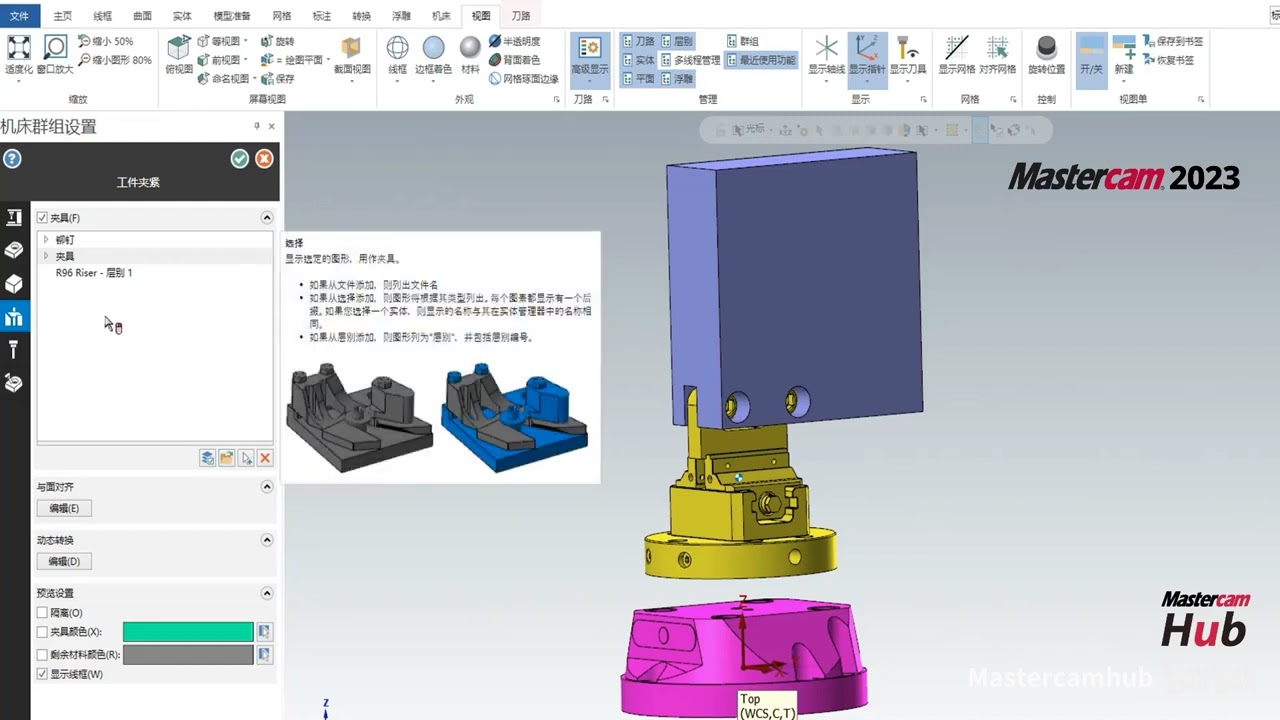Switch to the 转换 ribbon tab
Screen dimensions: 1280x720
click(x=362, y=16)
